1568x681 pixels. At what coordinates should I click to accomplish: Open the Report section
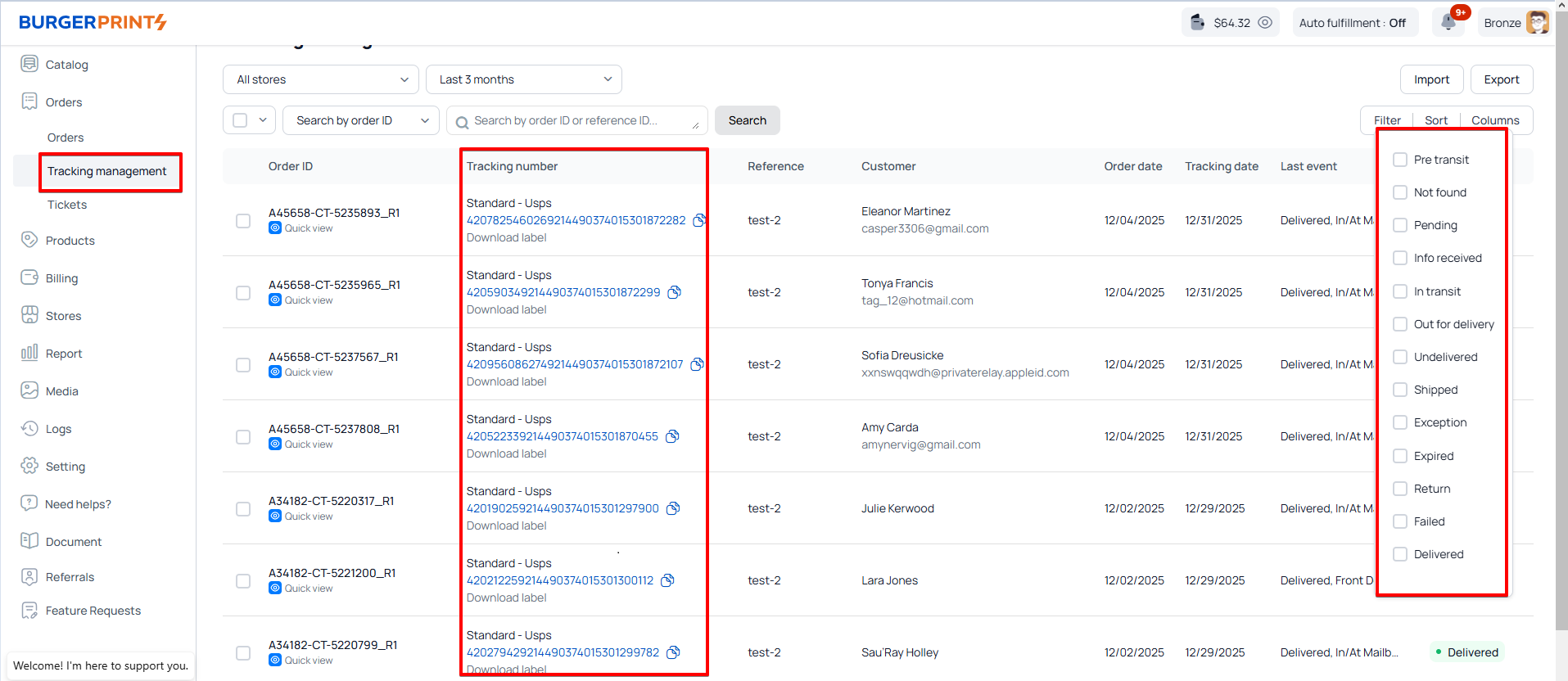click(x=63, y=354)
